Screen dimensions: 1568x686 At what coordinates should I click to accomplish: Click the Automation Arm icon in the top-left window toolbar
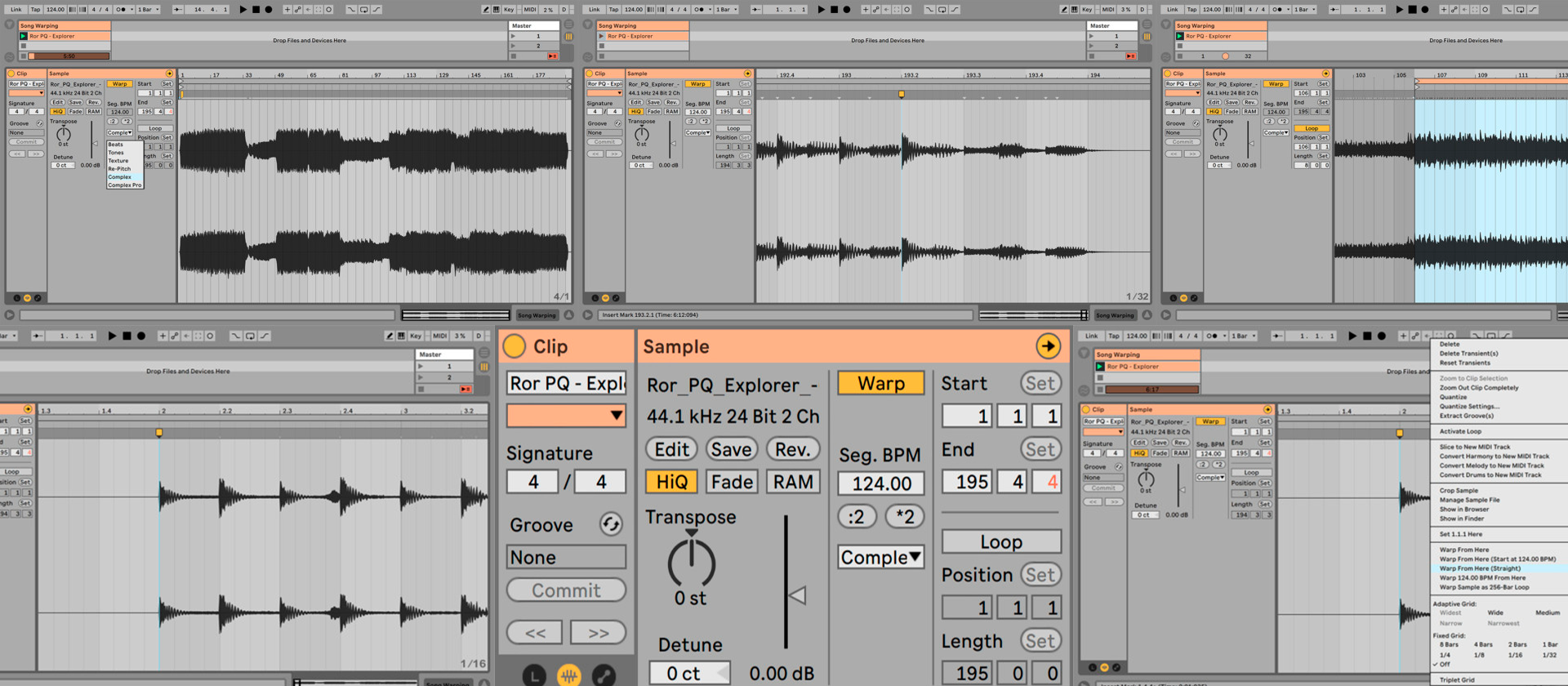[297, 10]
